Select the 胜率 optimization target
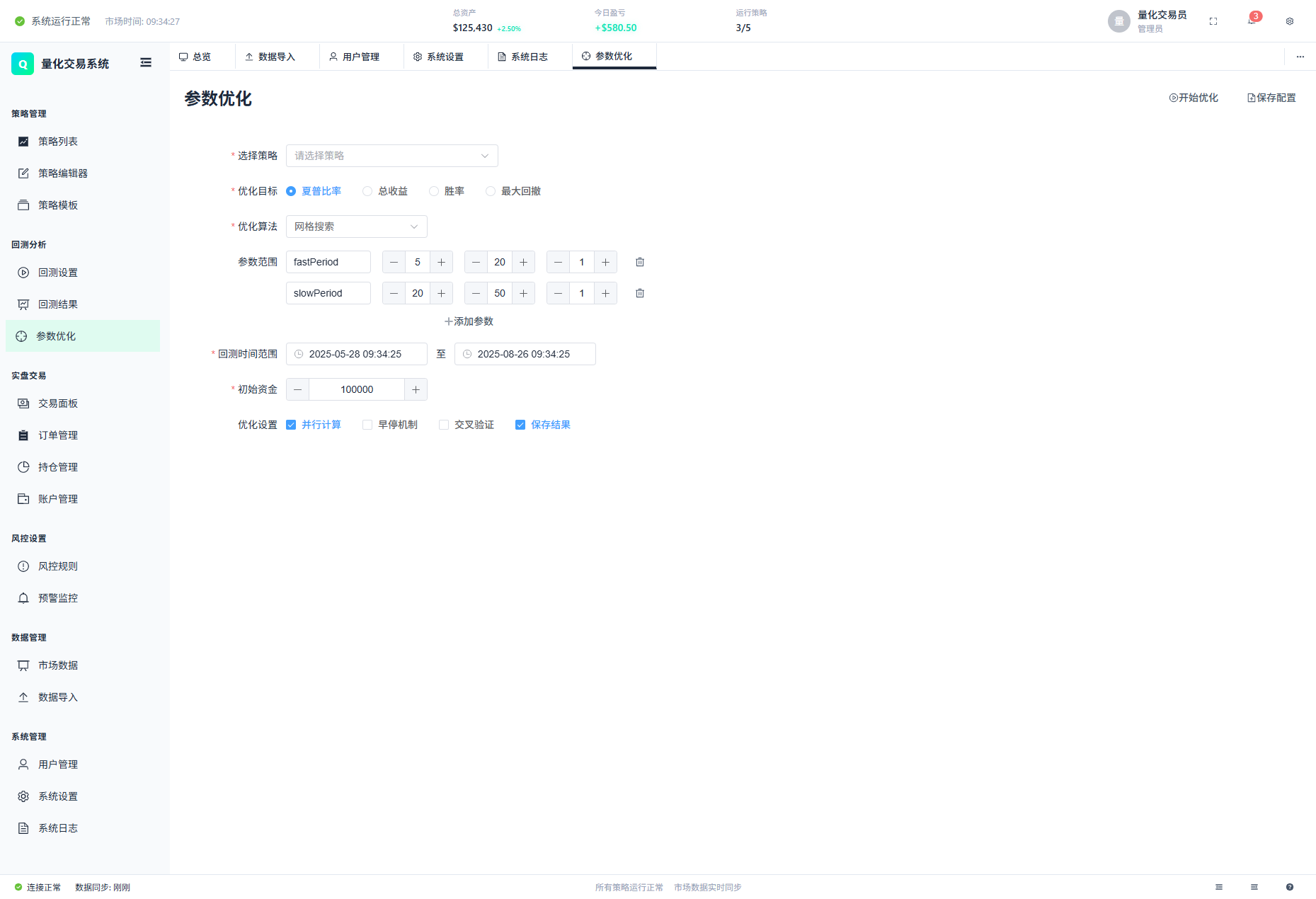 point(447,191)
